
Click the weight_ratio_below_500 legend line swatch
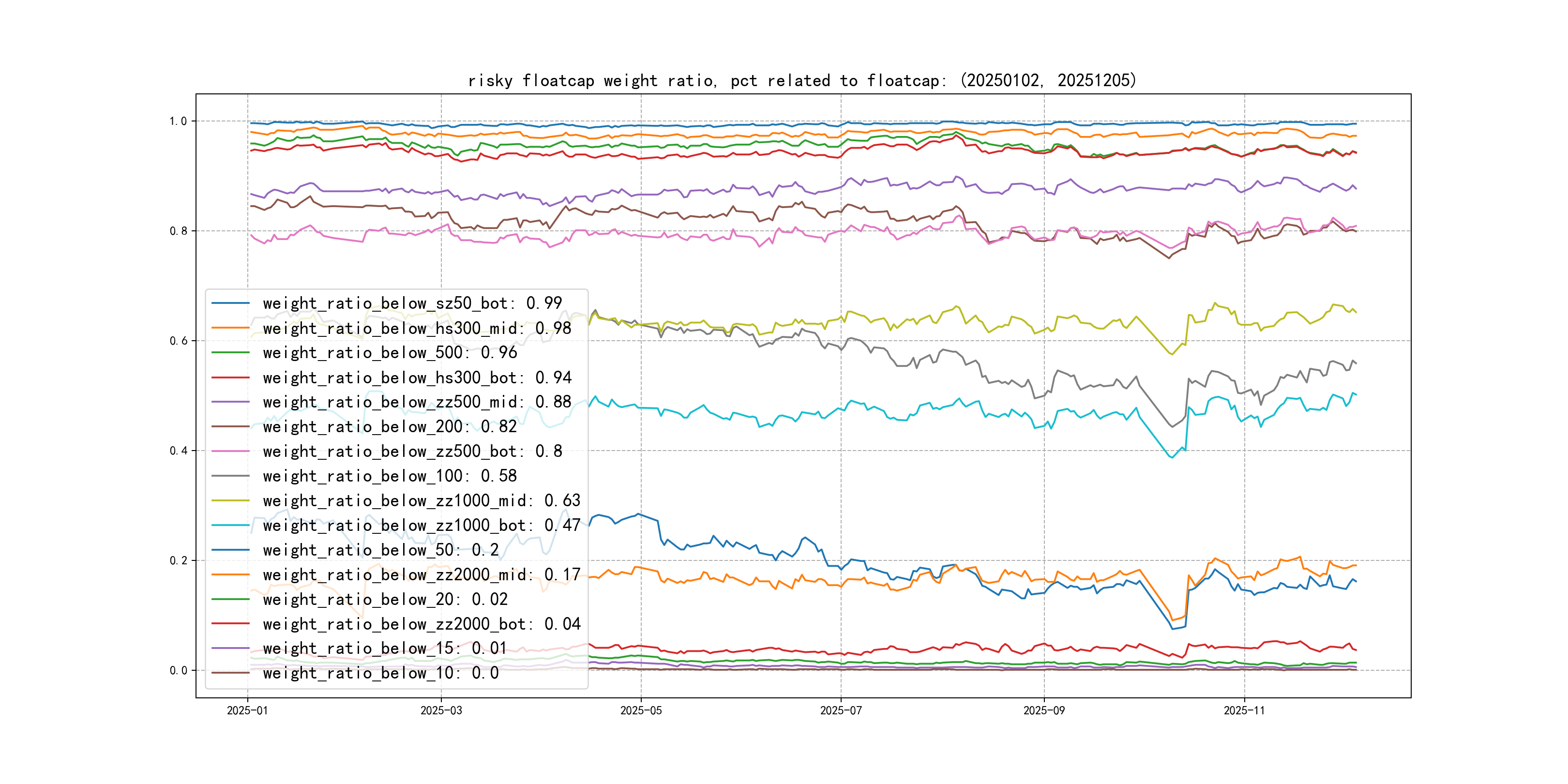tap(230, 352)
